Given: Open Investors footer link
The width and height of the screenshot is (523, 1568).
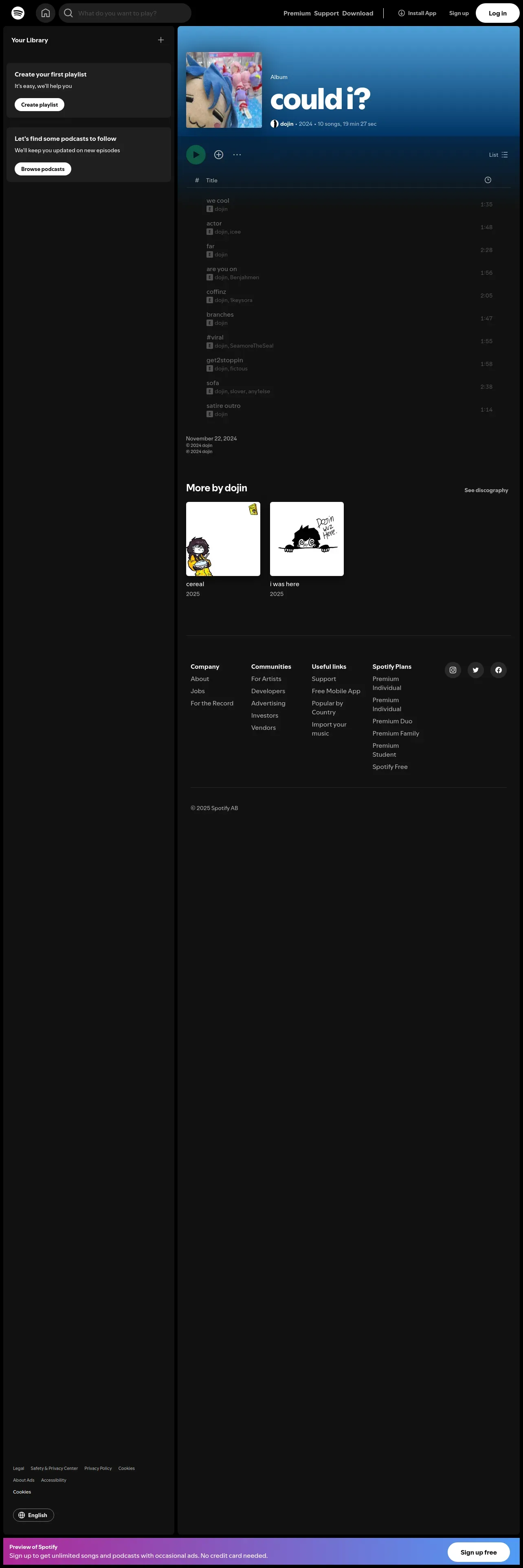Looking at the screenshot, I should pyautogui.click(x=265, y=715).
